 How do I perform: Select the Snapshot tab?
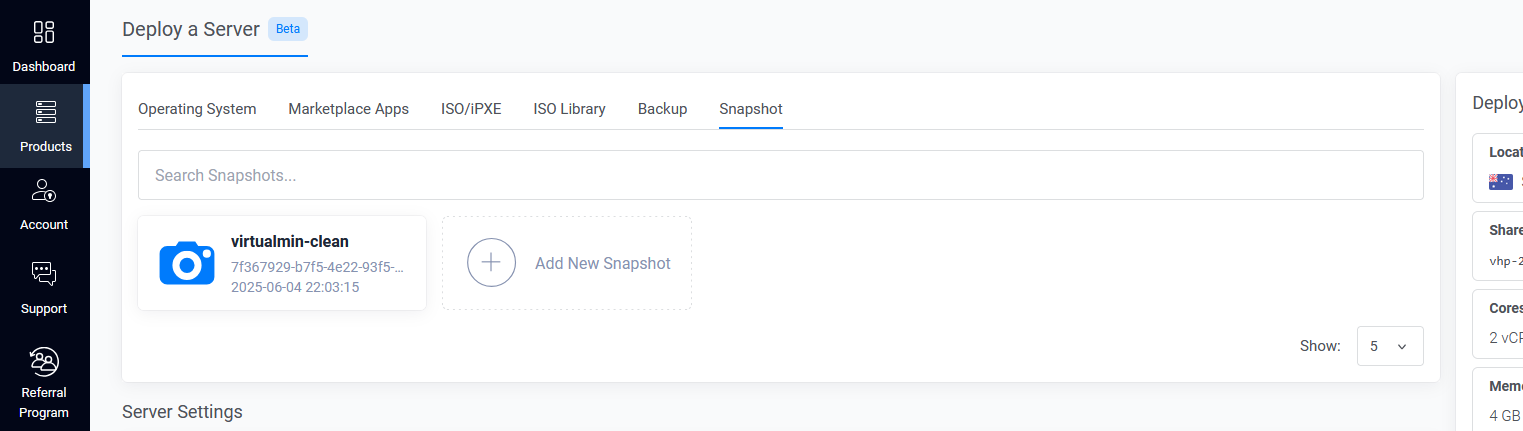pos(751,109)
